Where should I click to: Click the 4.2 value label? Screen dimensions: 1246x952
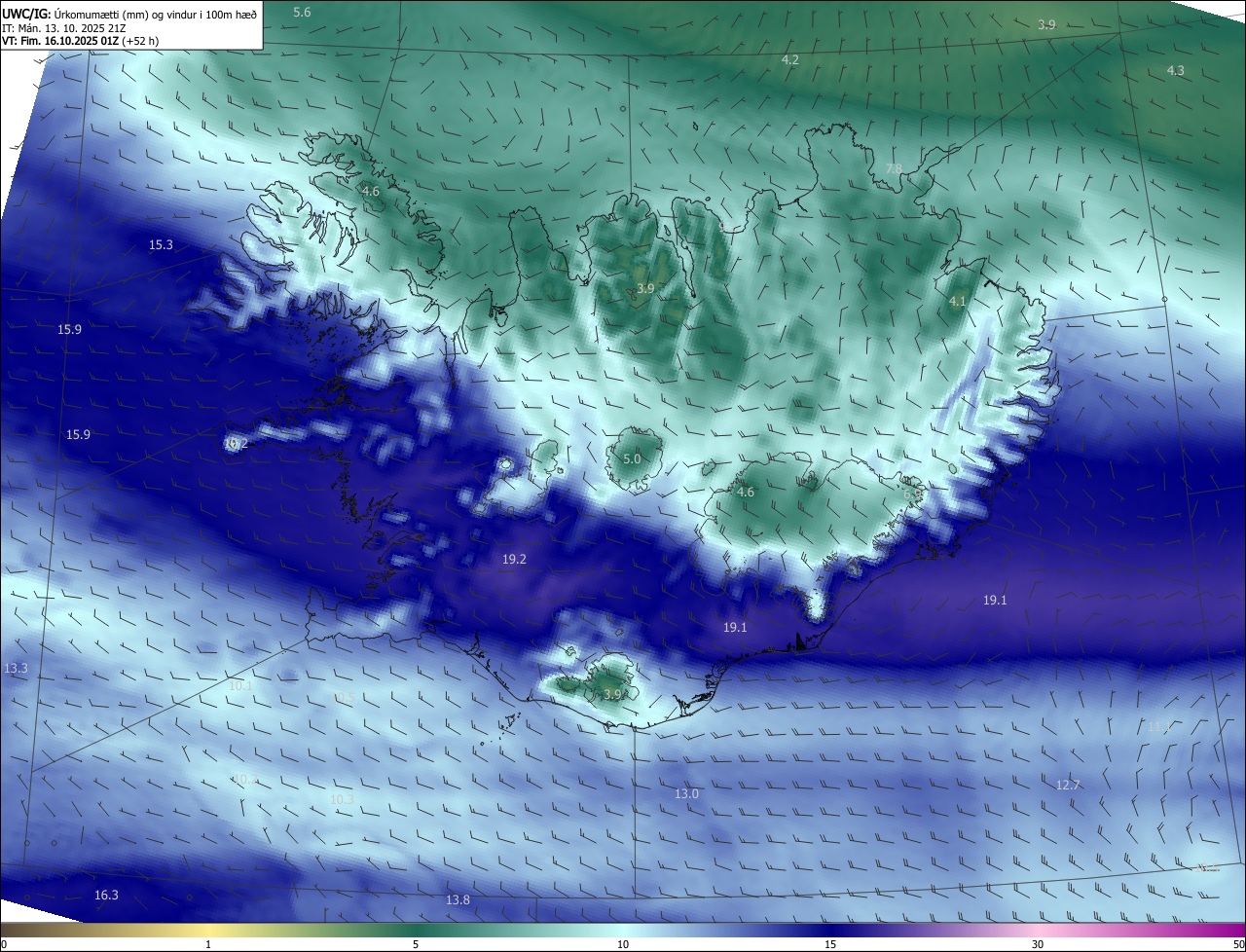[x=790, y=60]
